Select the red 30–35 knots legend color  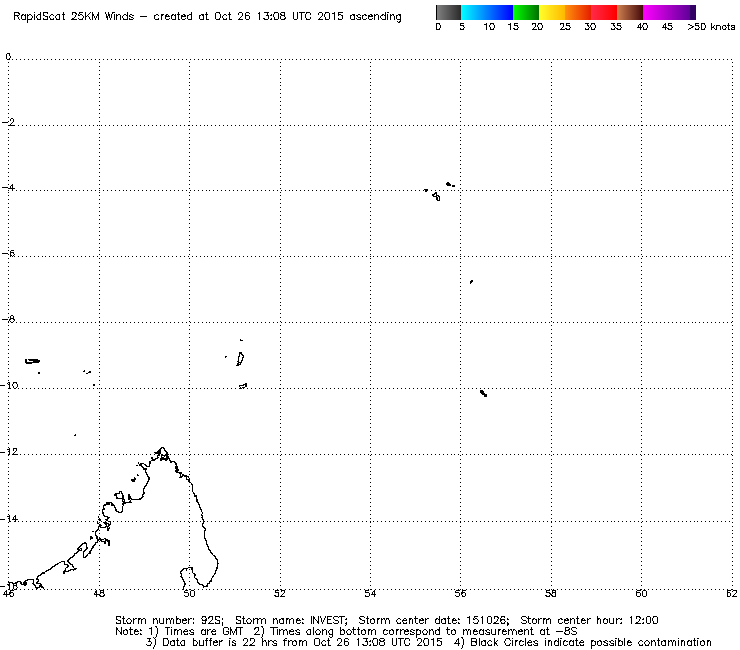coord(604,12)
